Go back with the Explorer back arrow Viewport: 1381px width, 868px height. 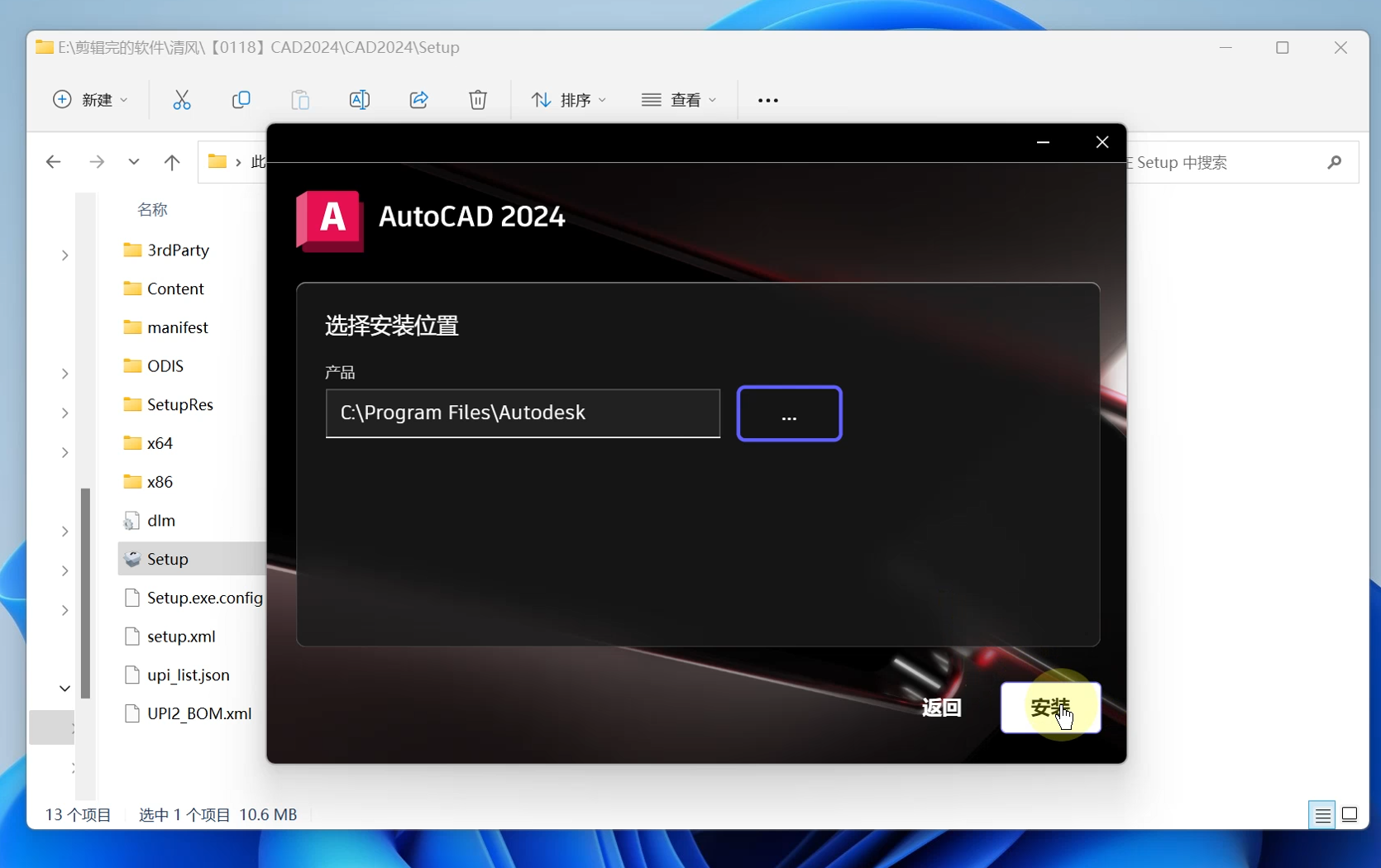coord(54,162)
